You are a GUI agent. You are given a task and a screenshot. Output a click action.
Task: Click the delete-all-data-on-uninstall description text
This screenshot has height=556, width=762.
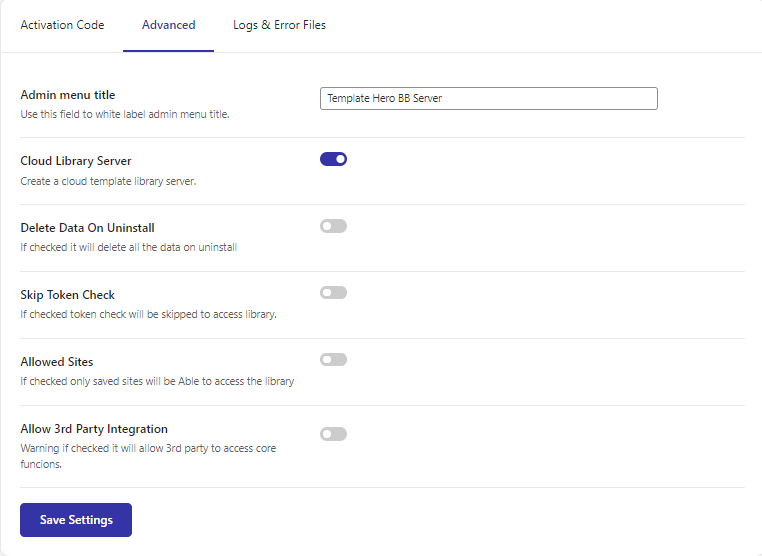click(x=128, y=247)
